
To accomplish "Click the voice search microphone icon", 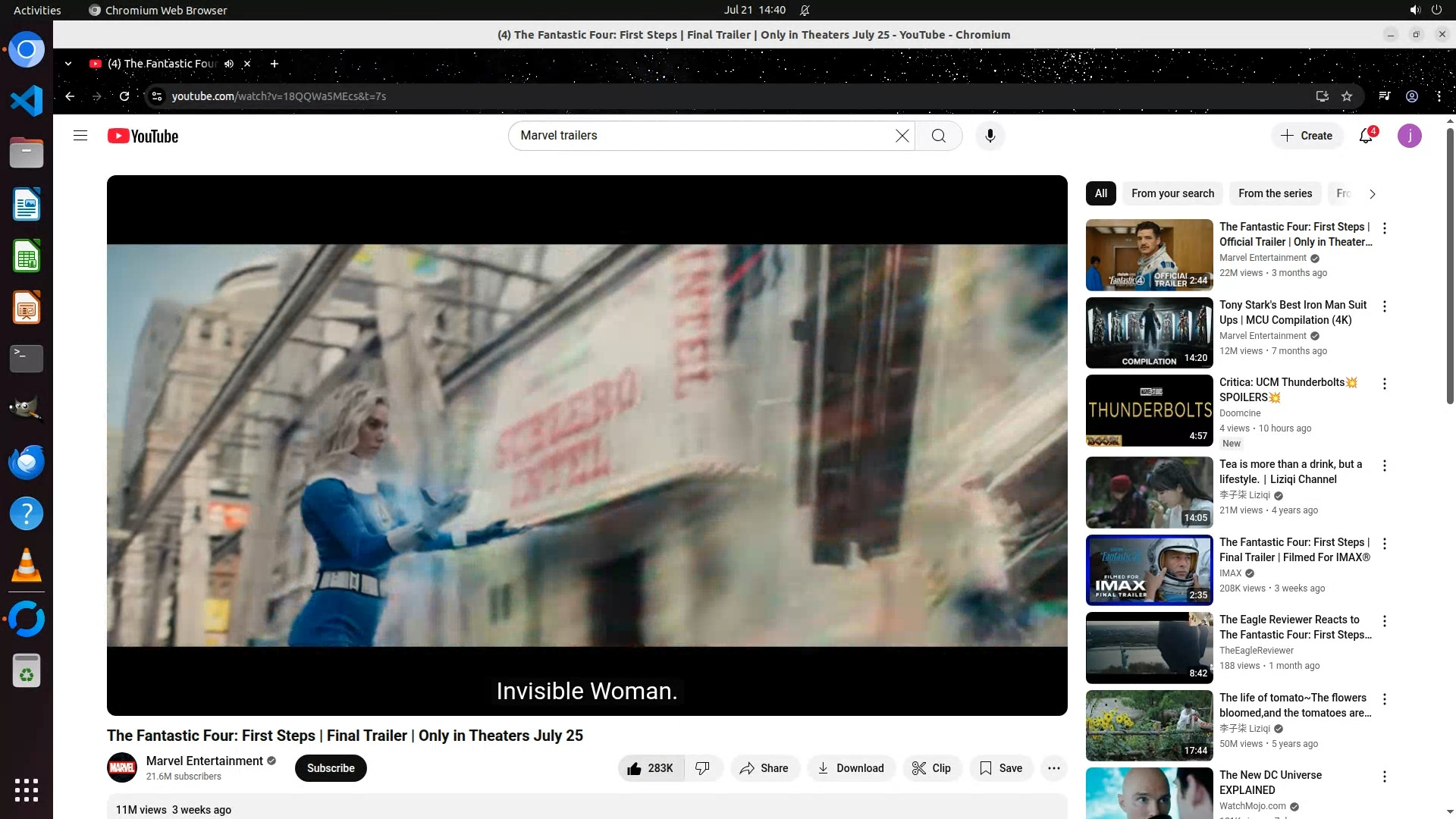I will (x=990, y=136).
